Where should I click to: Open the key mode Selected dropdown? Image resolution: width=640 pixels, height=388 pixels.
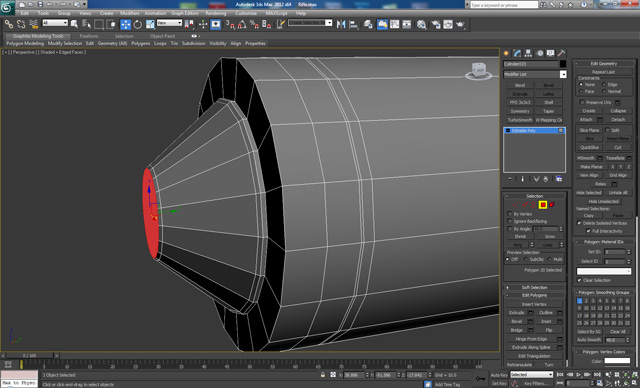coord(531,375)
